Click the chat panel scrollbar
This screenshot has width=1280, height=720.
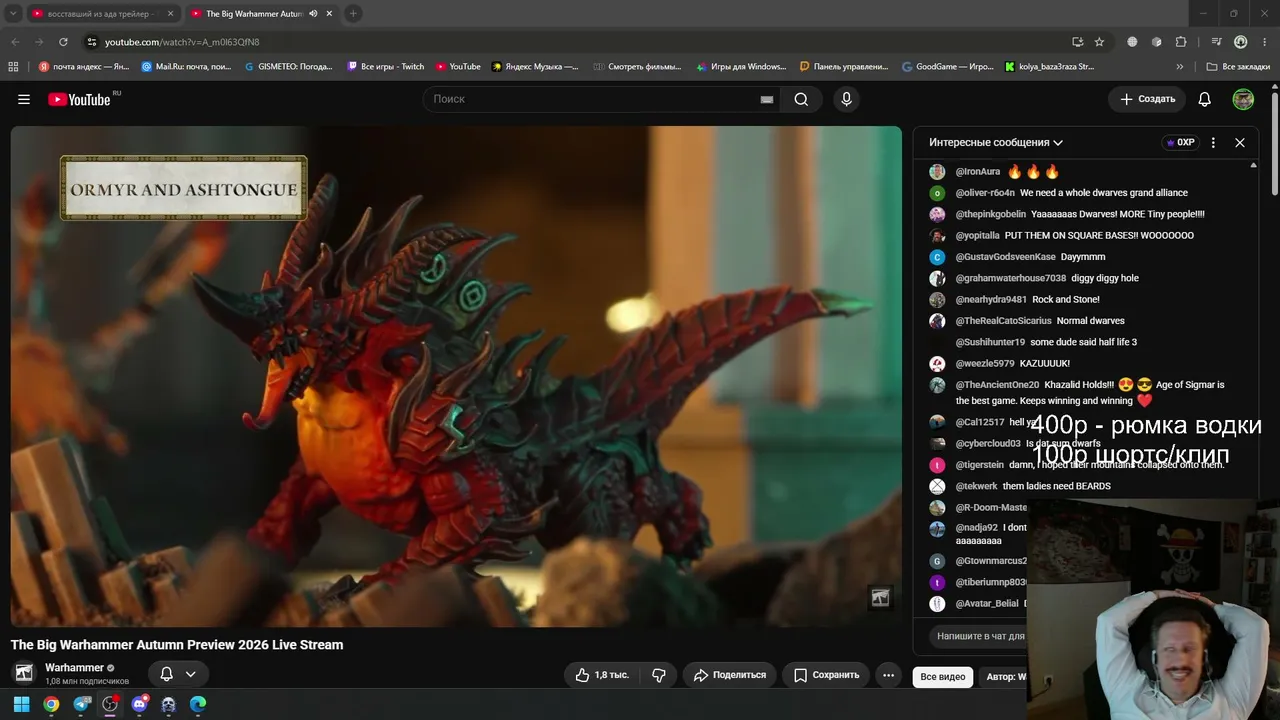coord(1253,330)
